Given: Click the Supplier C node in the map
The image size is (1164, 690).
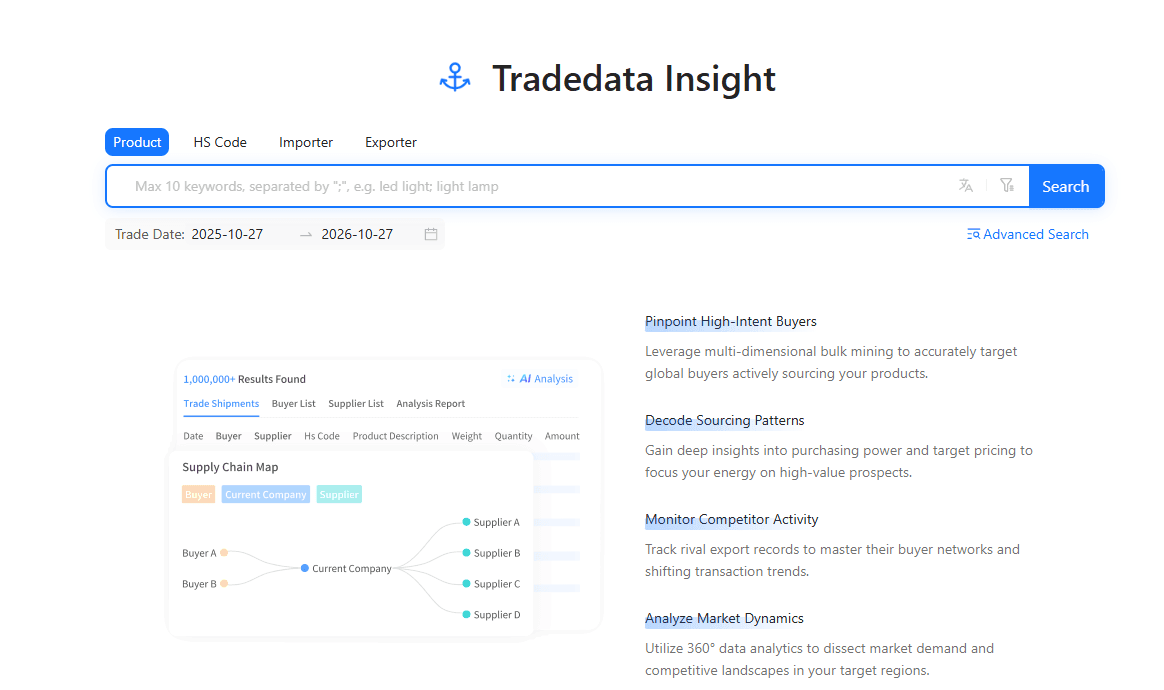Looking at the screenshot, I should (491, 584).
